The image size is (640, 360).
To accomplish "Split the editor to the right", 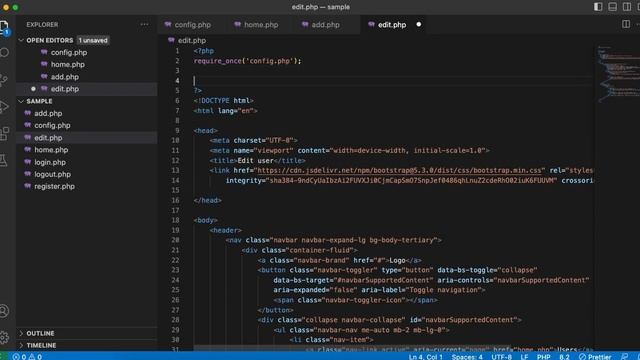I will click(626, 24).
